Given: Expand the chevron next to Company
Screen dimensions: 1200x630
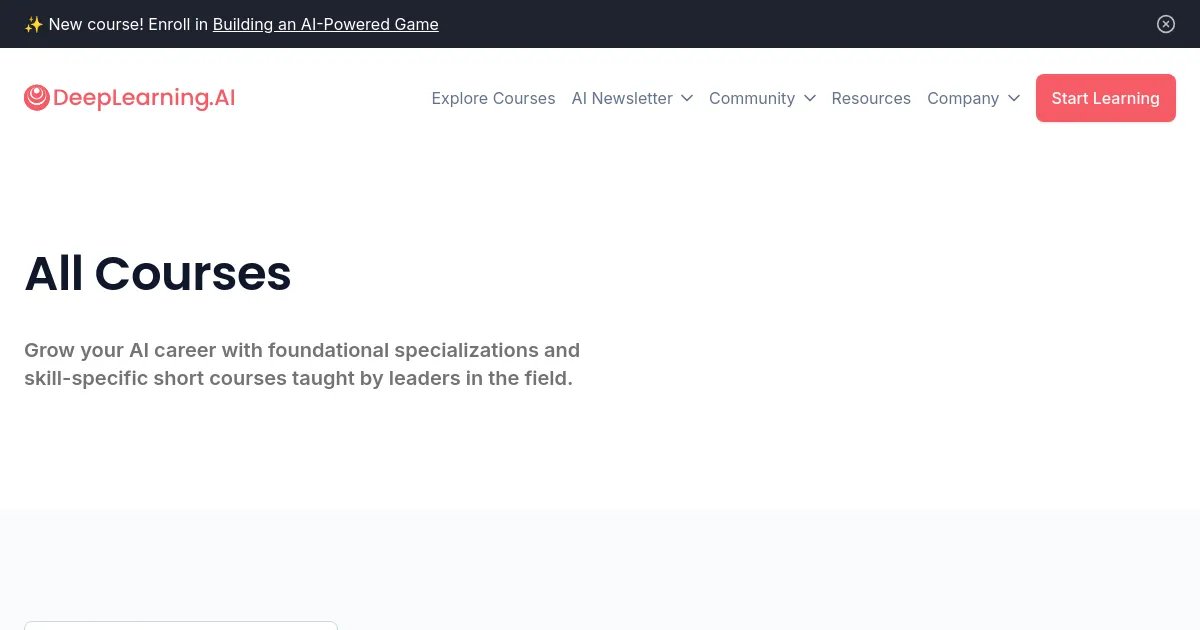Looking at the screenshot, I should coord(1014,98).
